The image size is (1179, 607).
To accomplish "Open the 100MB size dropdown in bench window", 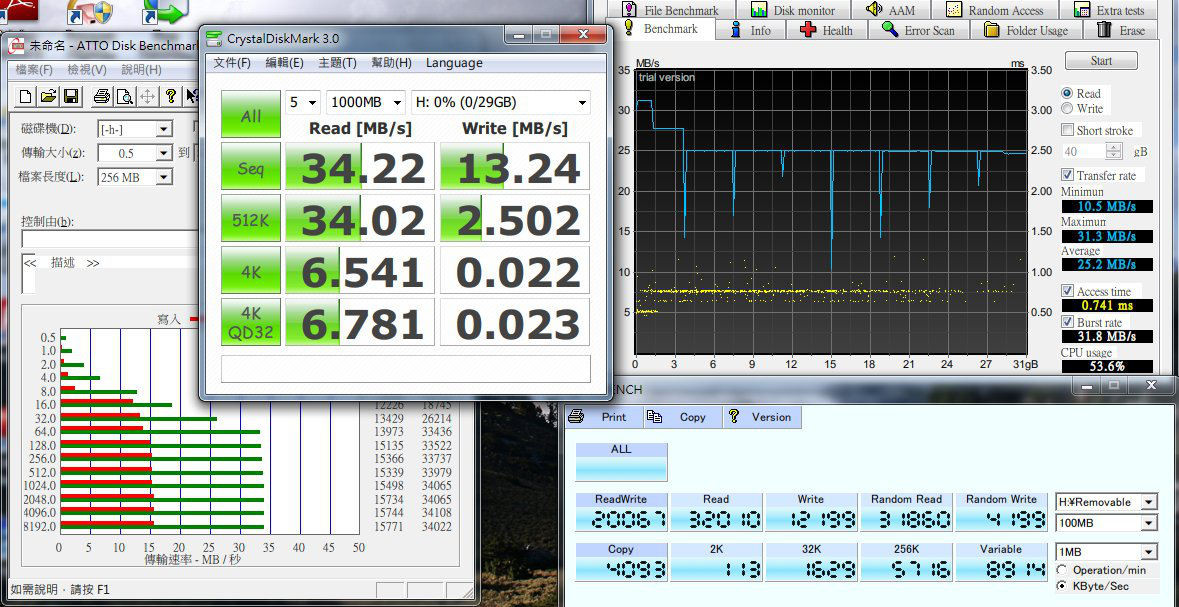I will (1107, 523).
